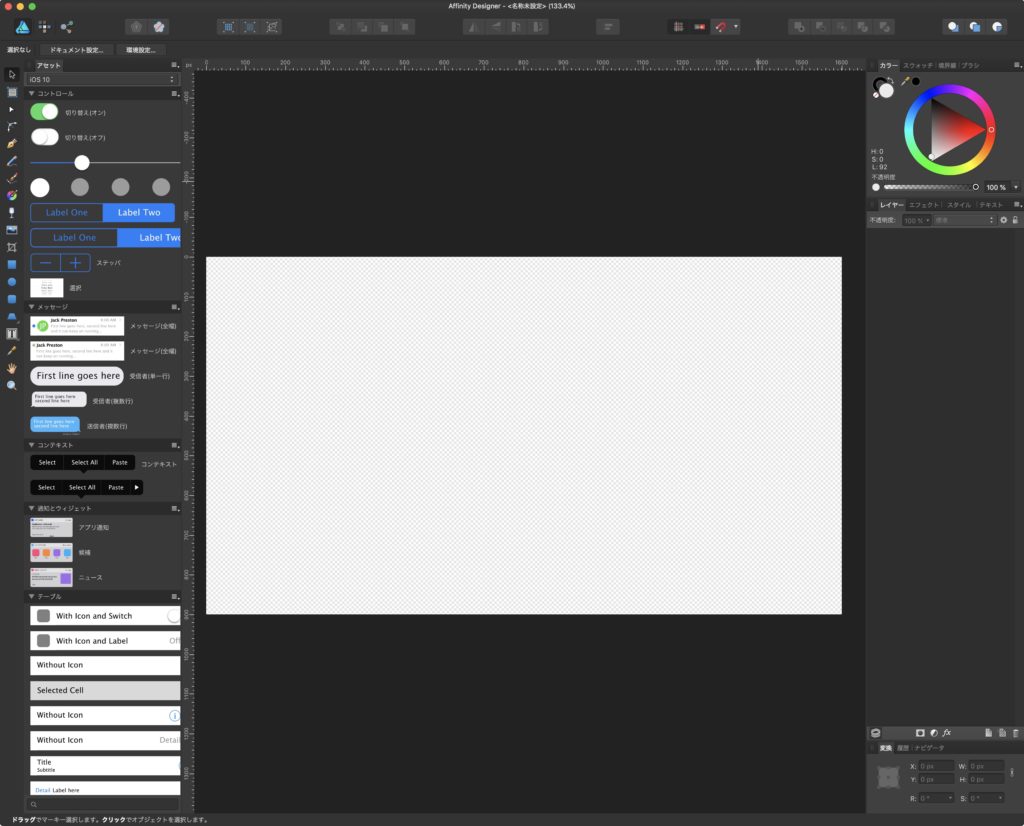Collapse the メッセージ assets section
Screen dimensions: 1024x826
tap(31, 306)
